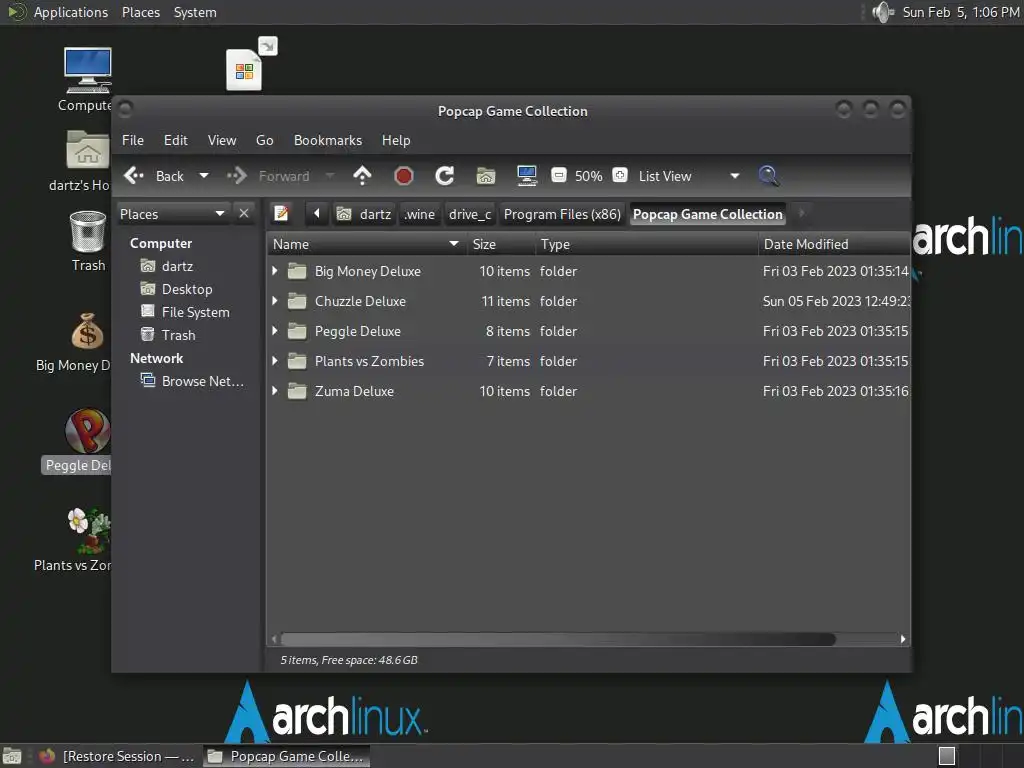
Task: Open the Places panel menu
Action: 141,12
